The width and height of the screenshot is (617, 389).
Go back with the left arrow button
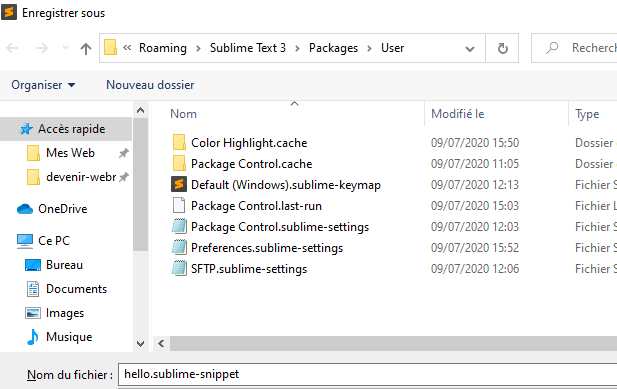[x=13, y=48]
